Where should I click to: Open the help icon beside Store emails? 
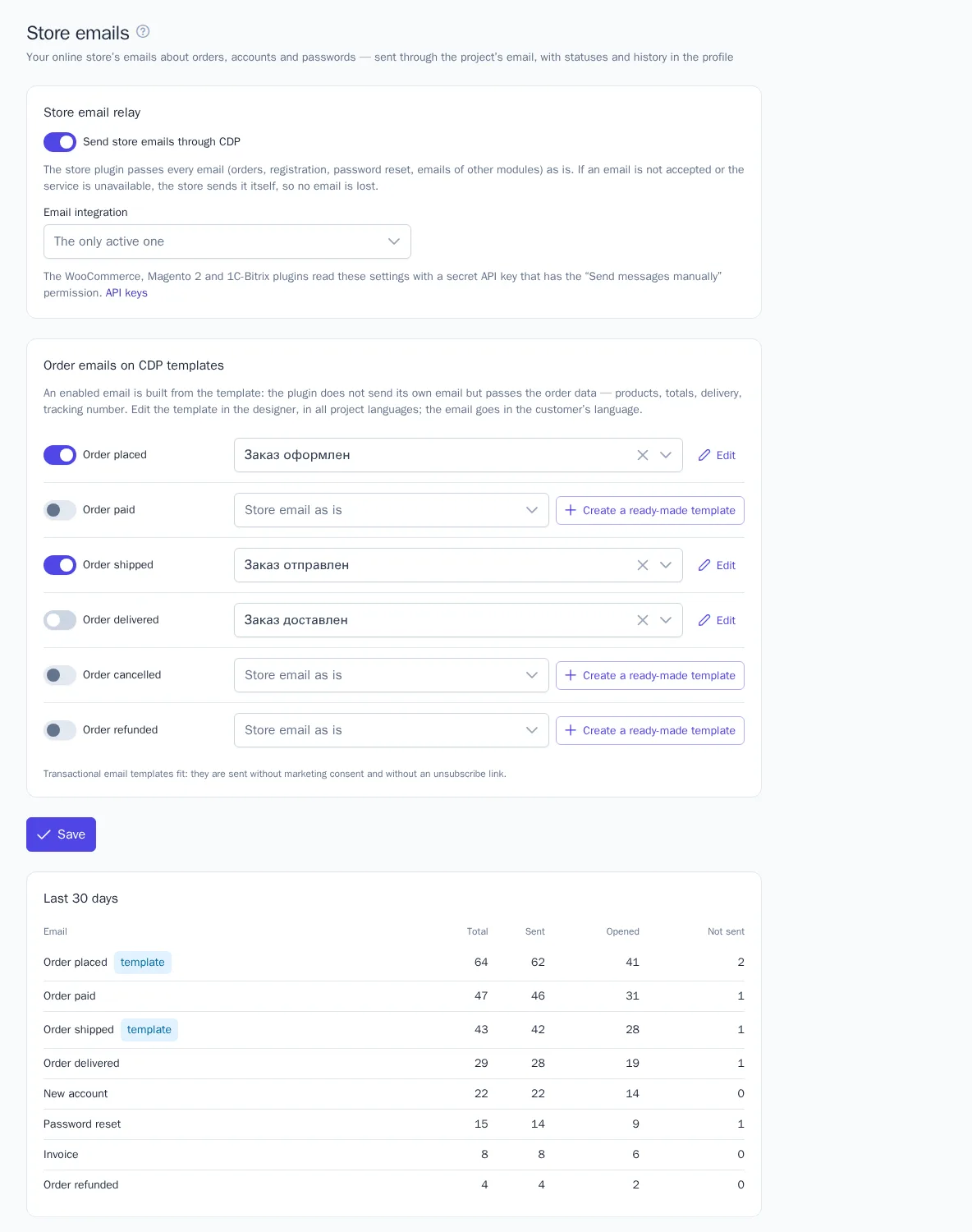(x=143, y=32)
